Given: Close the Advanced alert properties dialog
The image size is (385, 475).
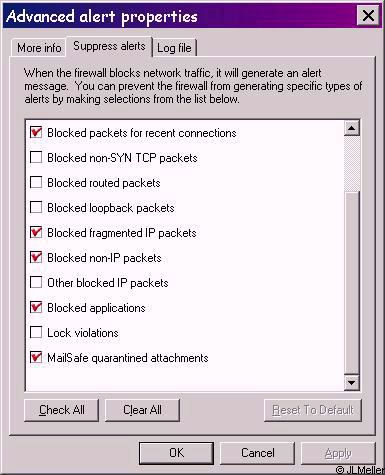Looking at the screenshot, I should click(368, 15).
